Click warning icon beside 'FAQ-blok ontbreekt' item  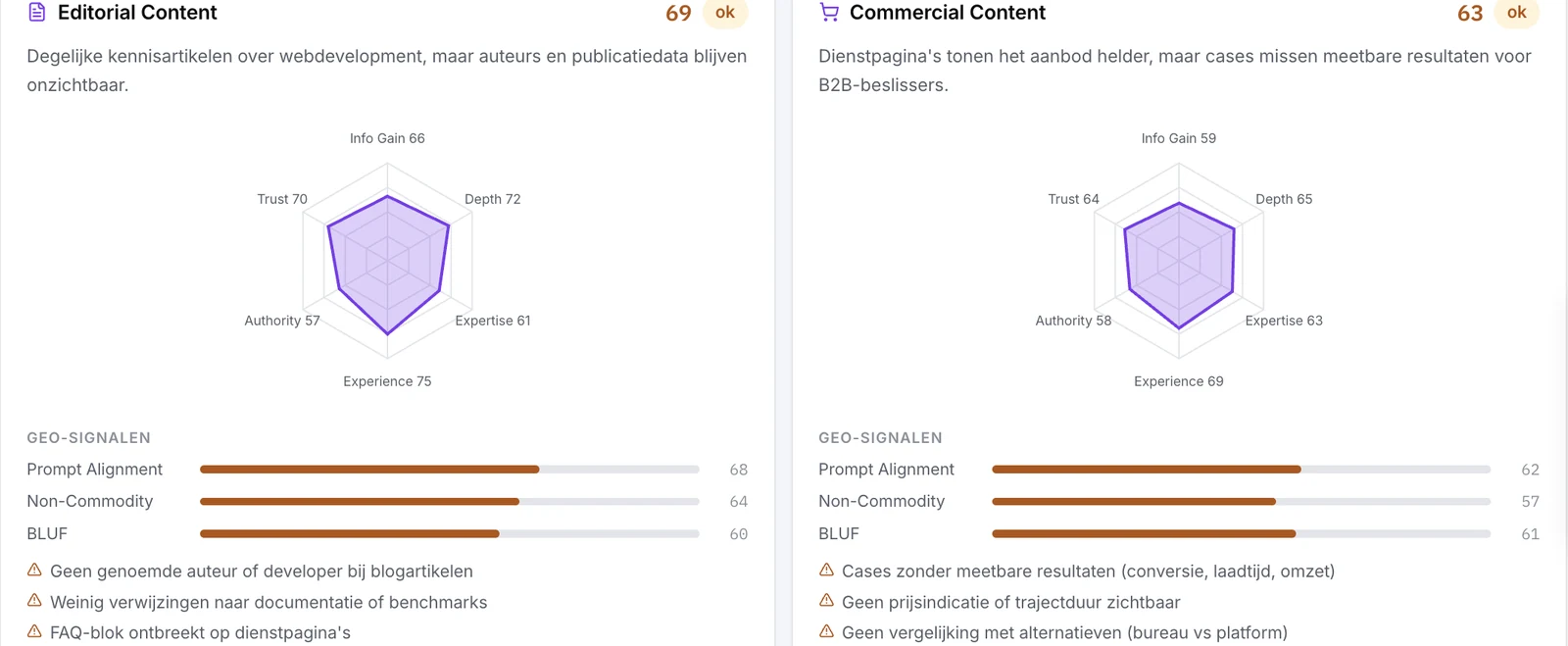point(34,631)
